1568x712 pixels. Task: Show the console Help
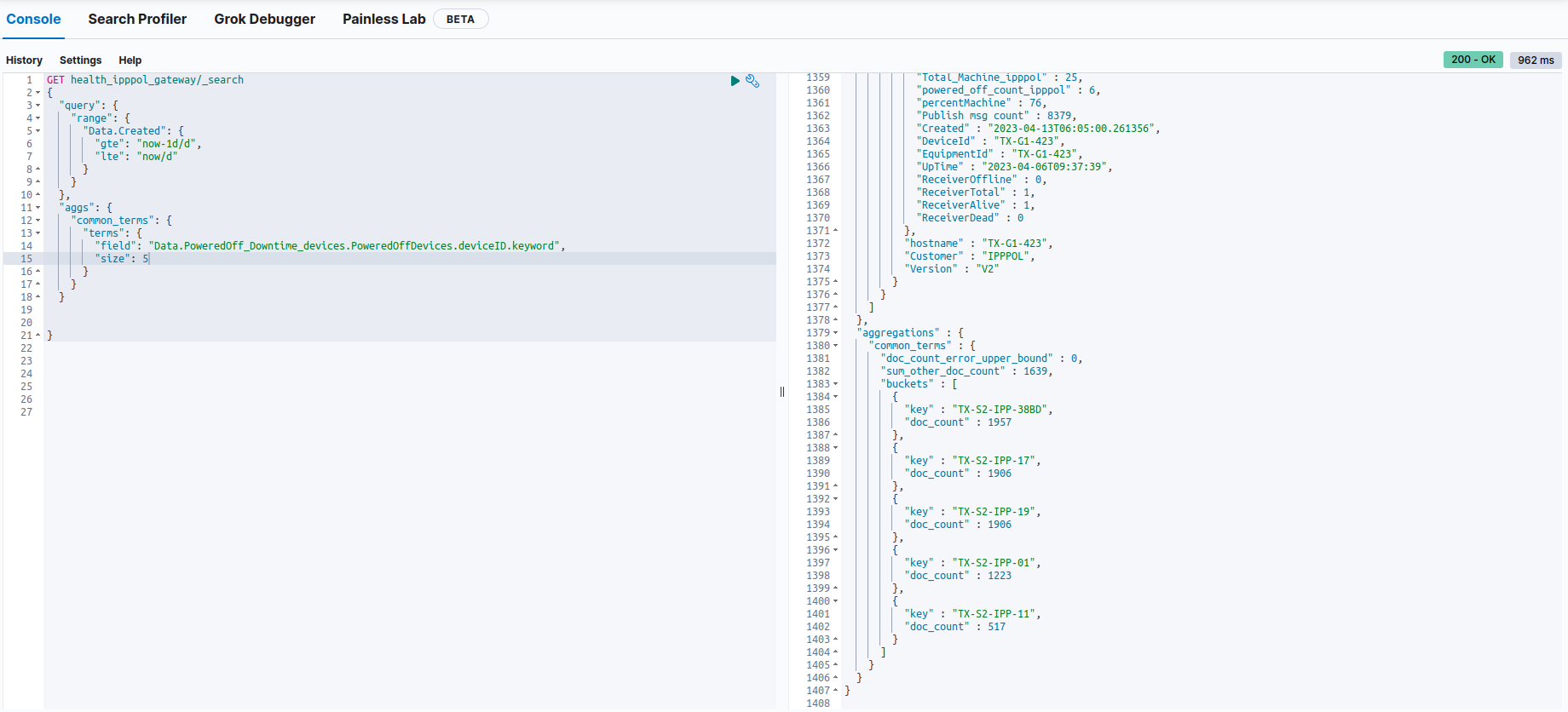coord(130,60)
